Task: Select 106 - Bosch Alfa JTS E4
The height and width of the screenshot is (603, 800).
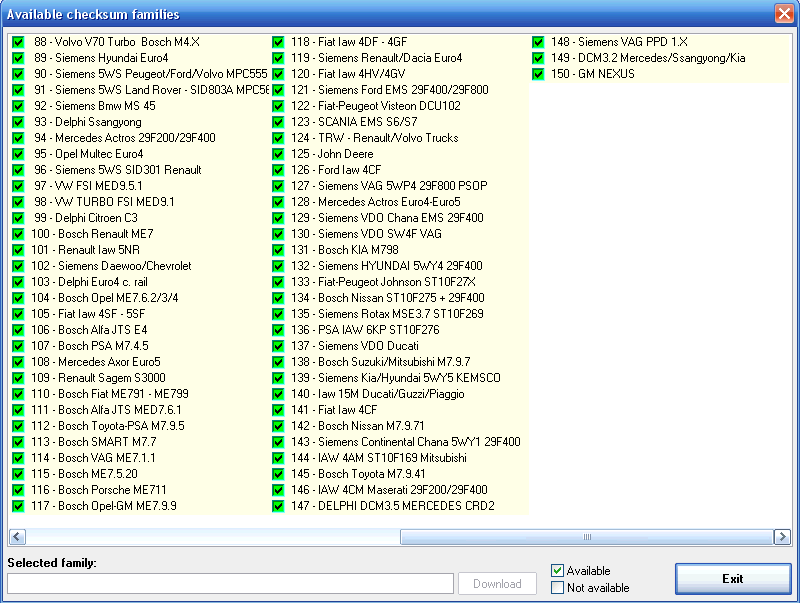Action: (x=89, y=330)
